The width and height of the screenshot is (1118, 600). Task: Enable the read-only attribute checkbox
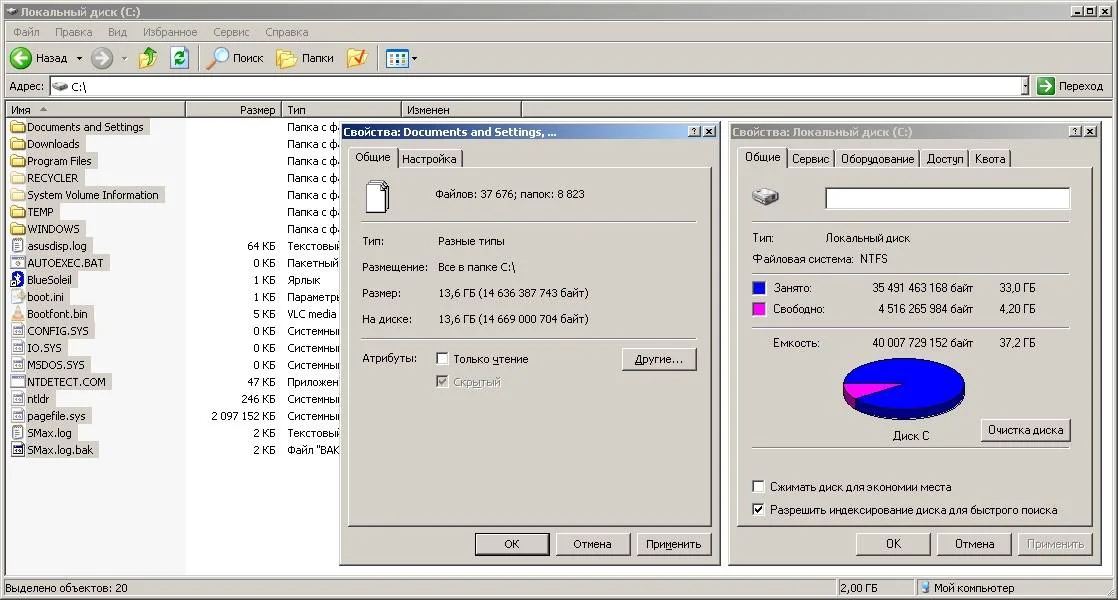pyautogui.click(x=442, y=359)
